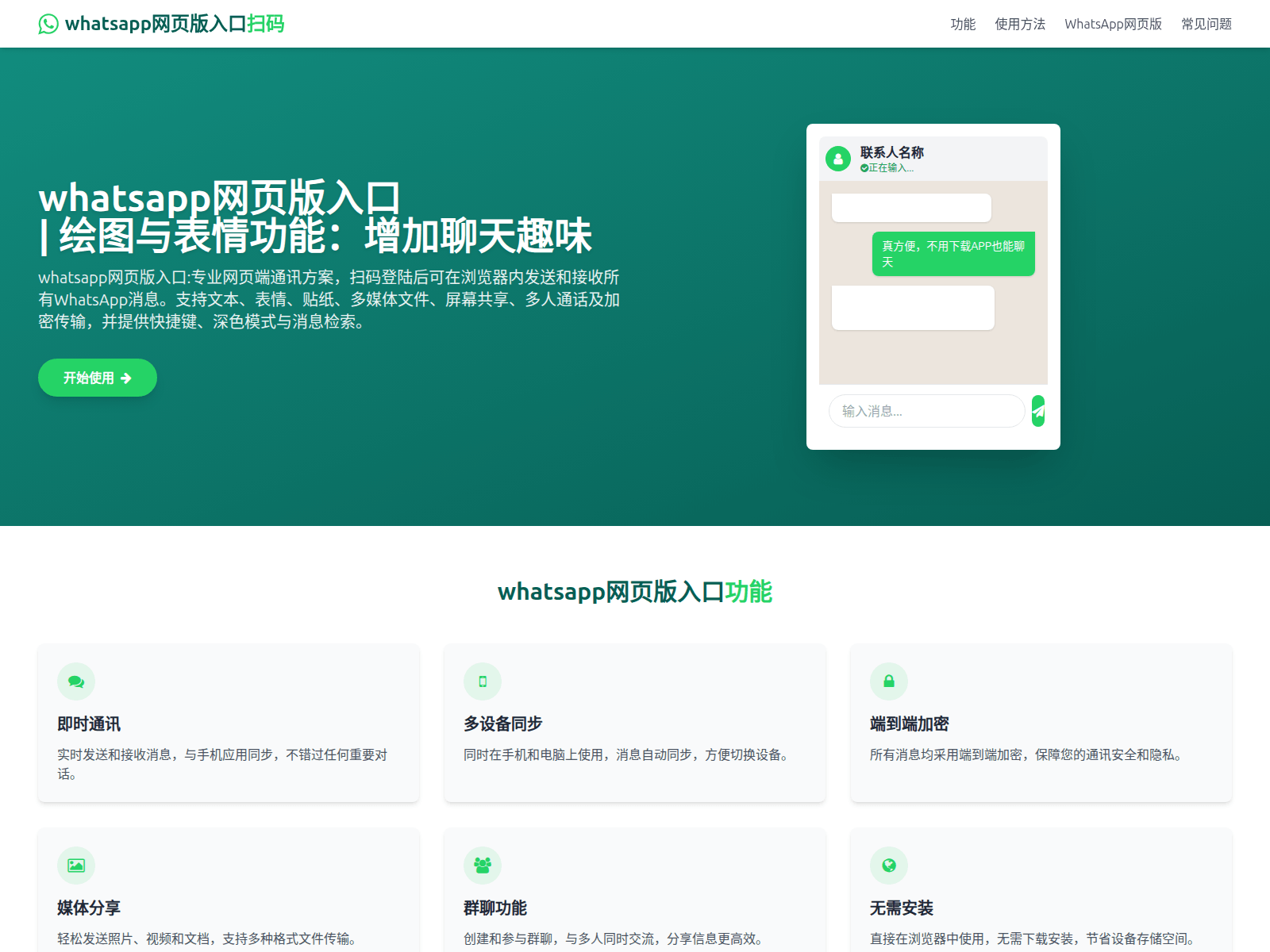This screenshot has width=1270, height=952.
Task: Click the contact avatar icon in chat mockup
Action: tap(838, 159)
